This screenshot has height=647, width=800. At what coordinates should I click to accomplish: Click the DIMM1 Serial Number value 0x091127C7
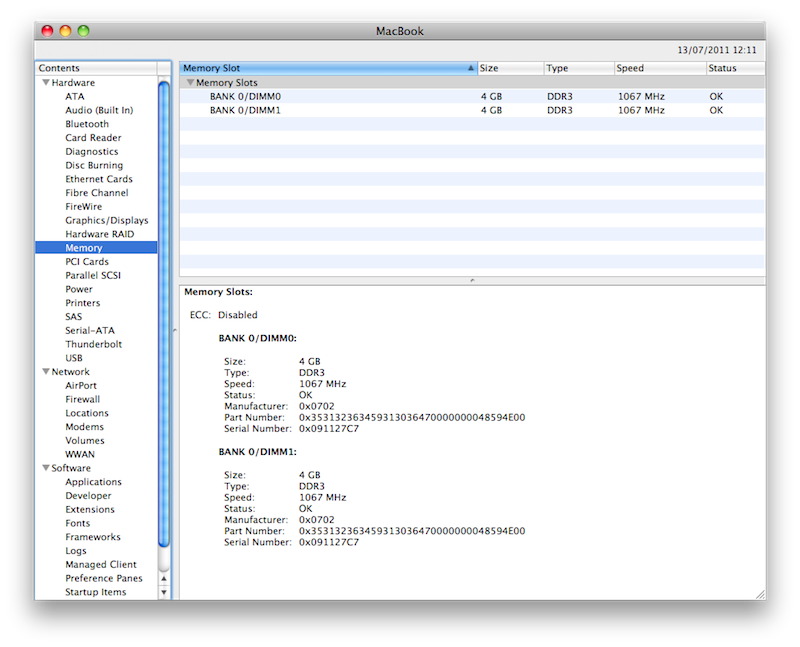(329, 542)
